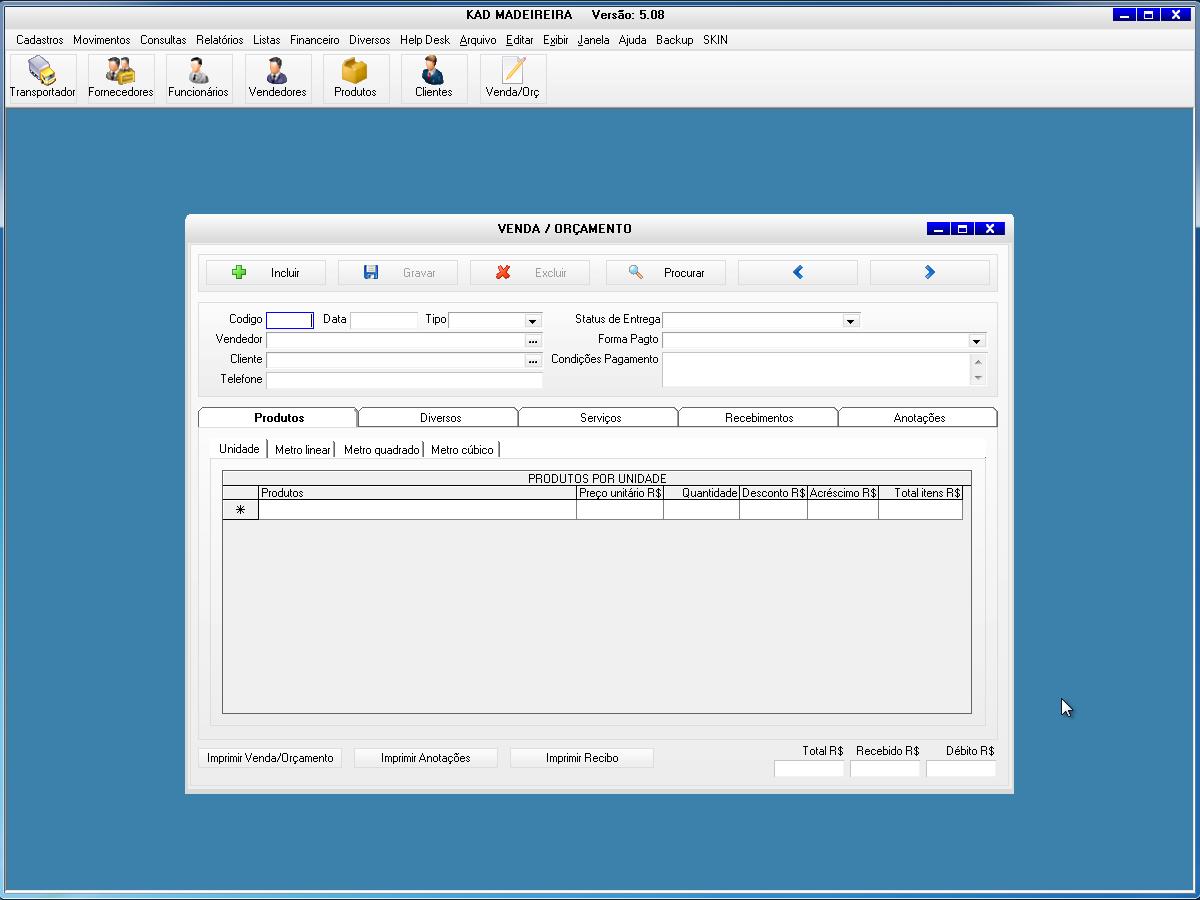This screenshot has width=1200, height=900.
Task: Go to next record with right arrow
Action: pyautogui.click(x=930, y=272)
